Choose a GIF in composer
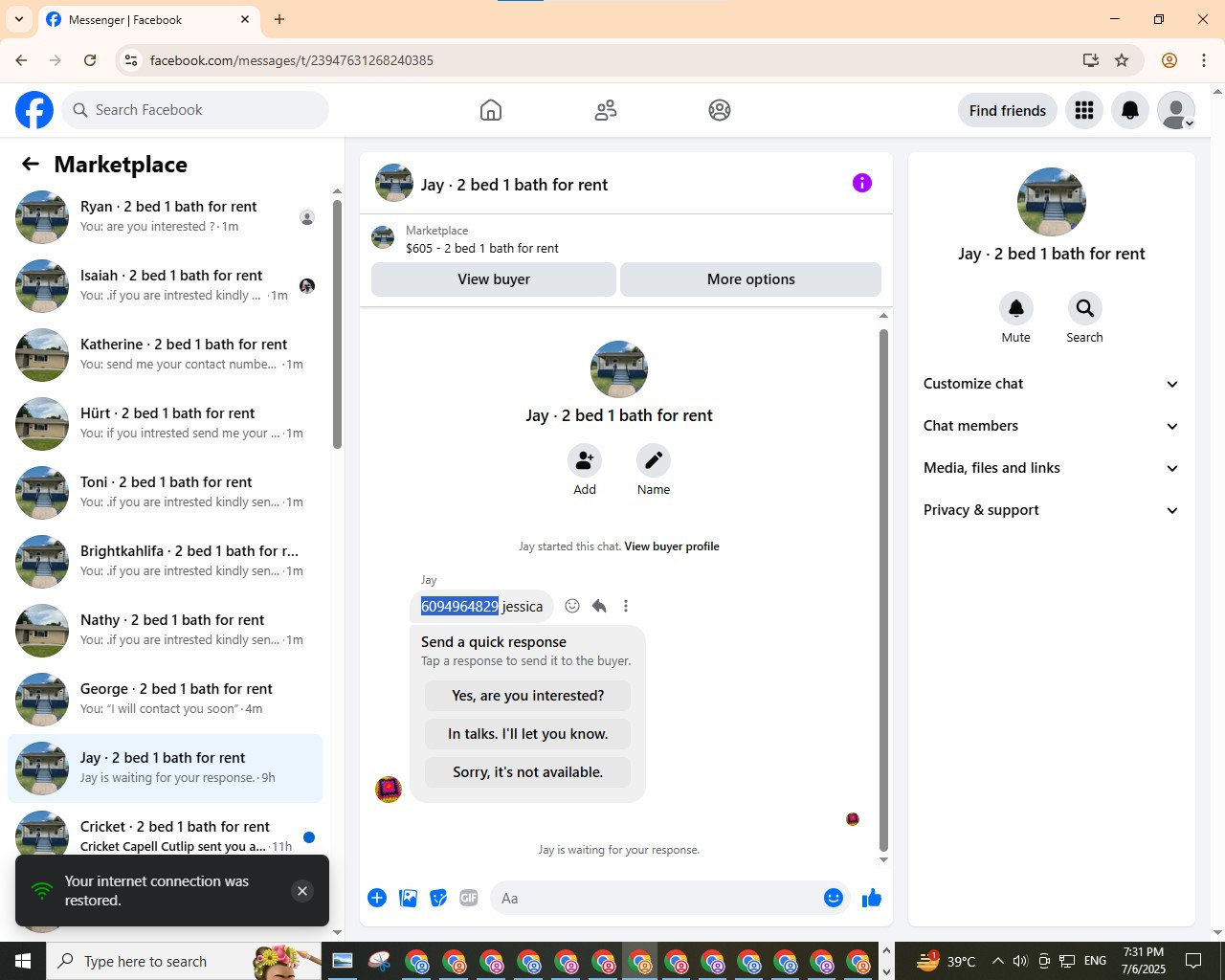This screenshot has width=1225, height=980. pyautogui.click(x=469, y=898)
